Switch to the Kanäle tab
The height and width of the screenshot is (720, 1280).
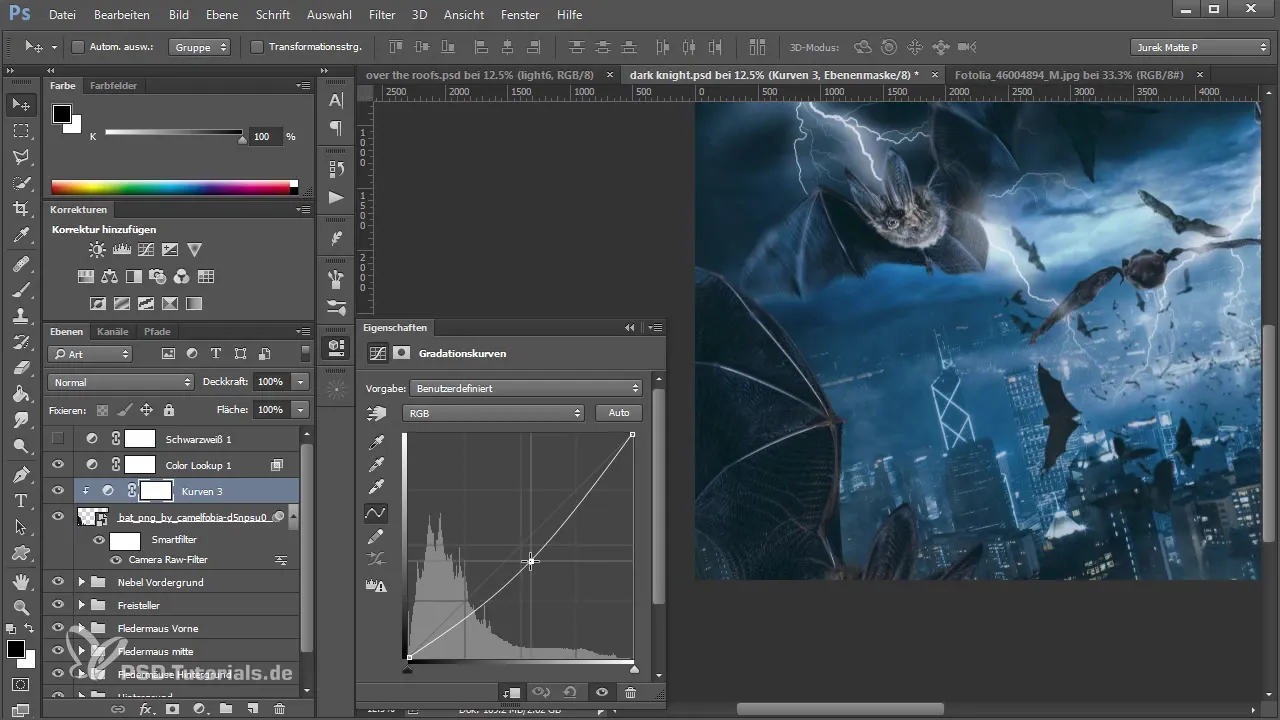(x=112, y=331)
